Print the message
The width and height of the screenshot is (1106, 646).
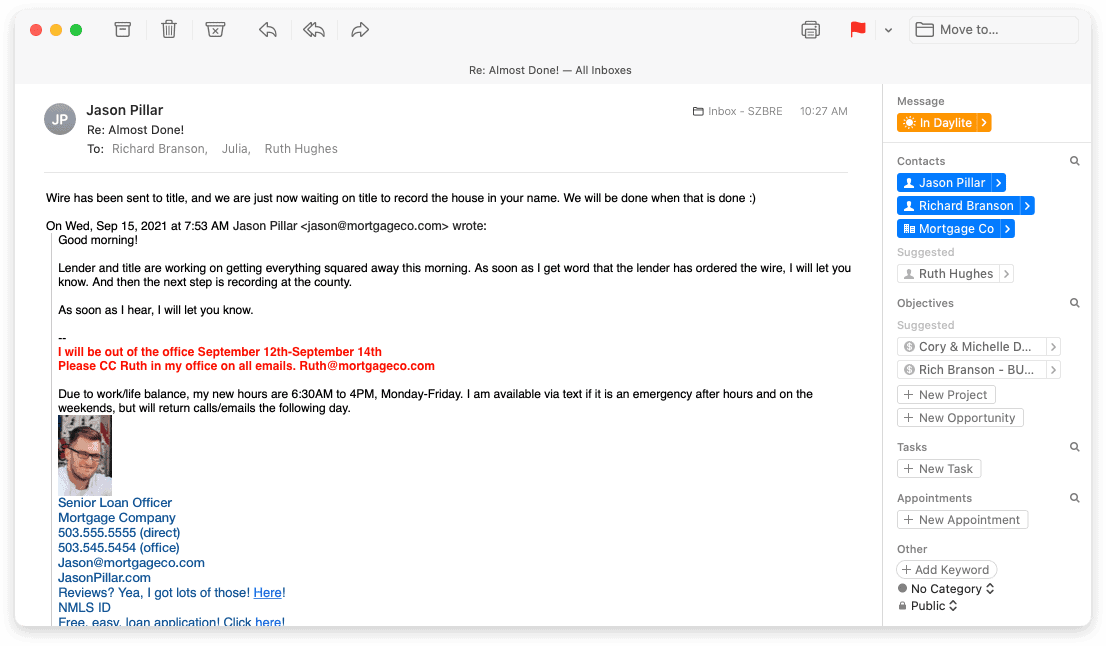click(x=810, y=30)
